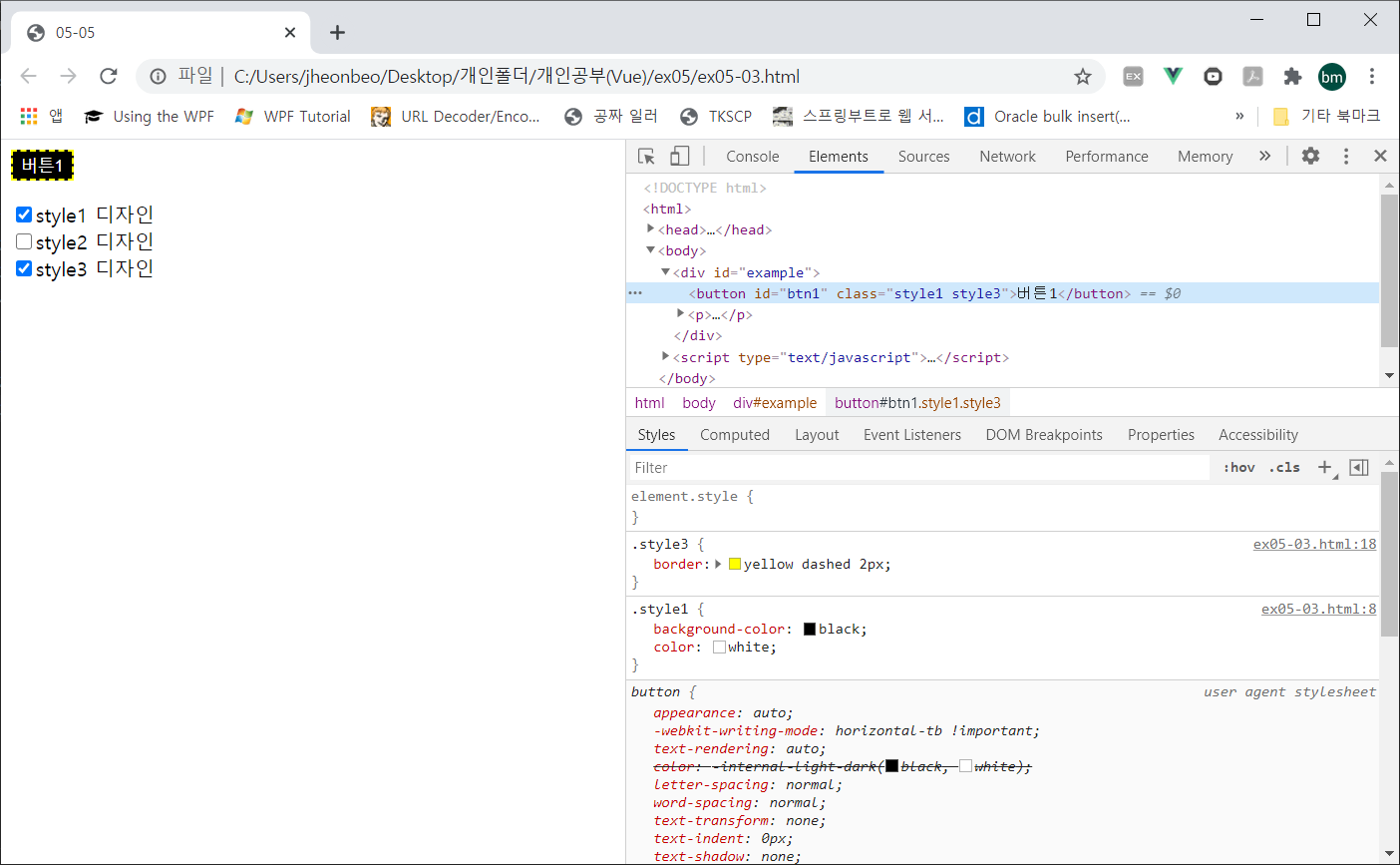Open the black background-color swatch
This screenshot has width=1400, height=865.
pyautogui.click(x=810, y=629)
